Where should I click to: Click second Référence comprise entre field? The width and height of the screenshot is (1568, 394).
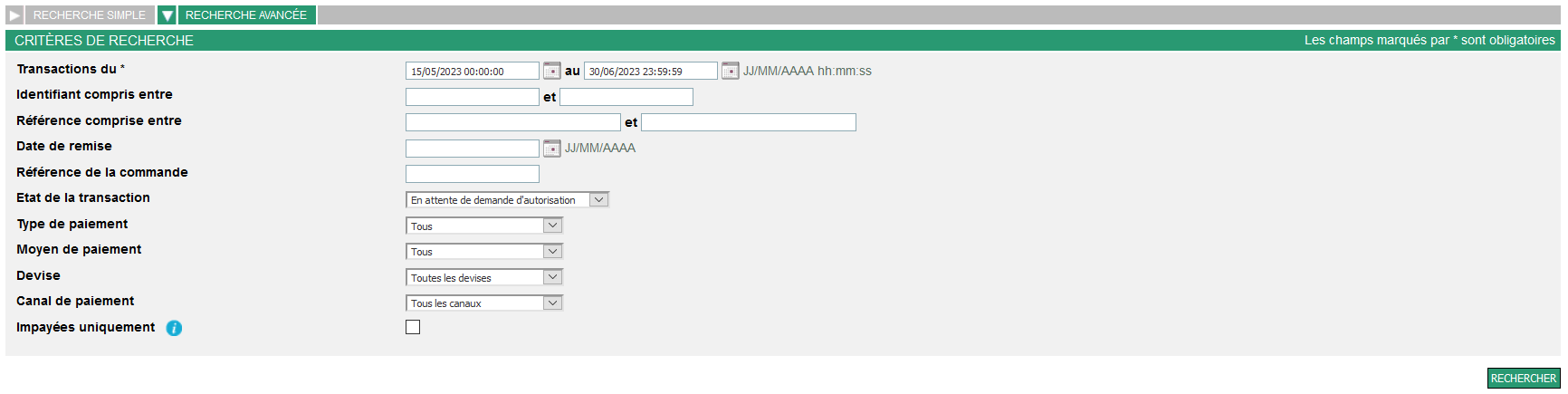(x=749, y=122)
